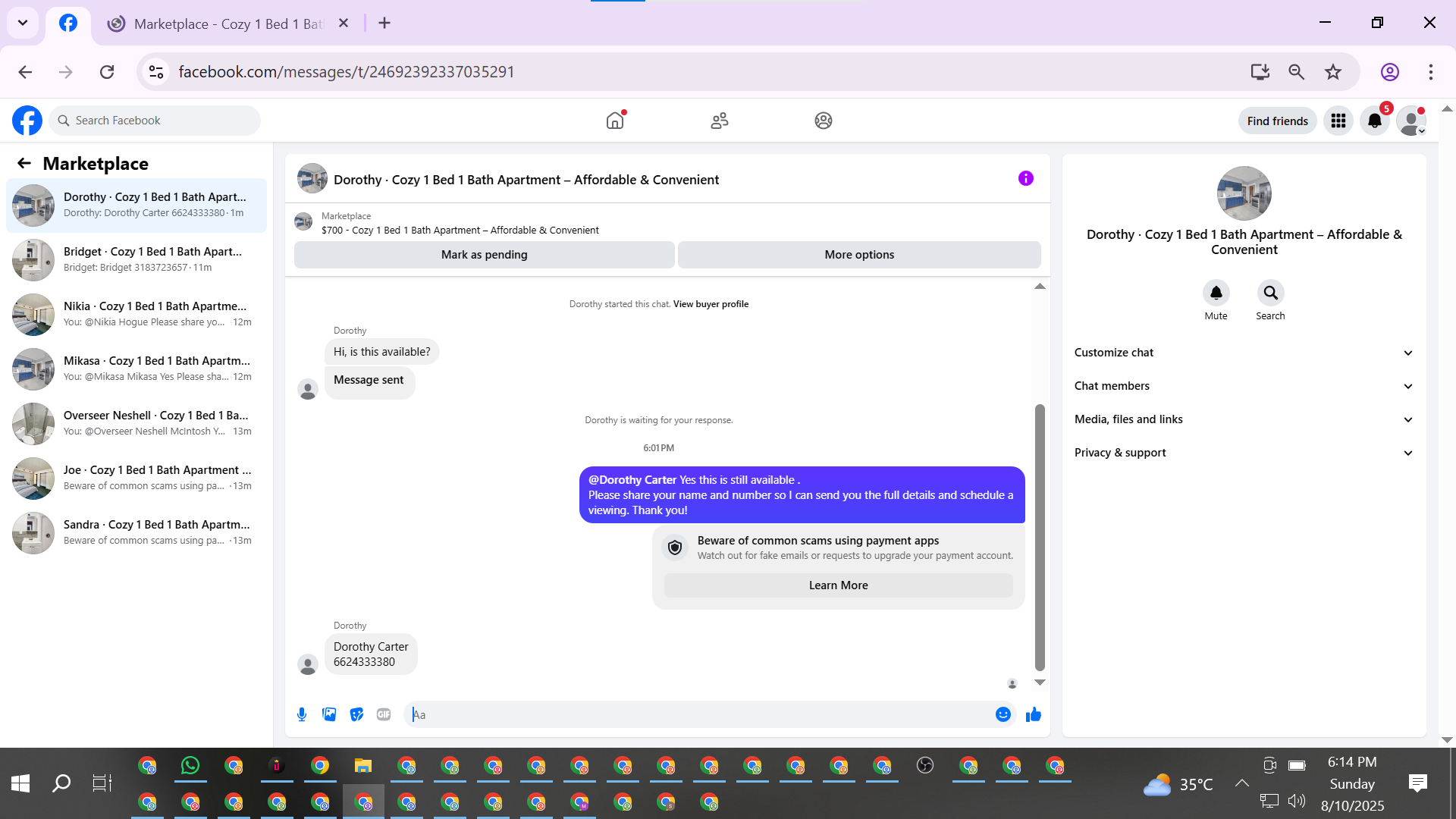The height and width of the screenshot is (819, 1456).
Task: Search within the conversation
Action: (x=1270, y=293)
